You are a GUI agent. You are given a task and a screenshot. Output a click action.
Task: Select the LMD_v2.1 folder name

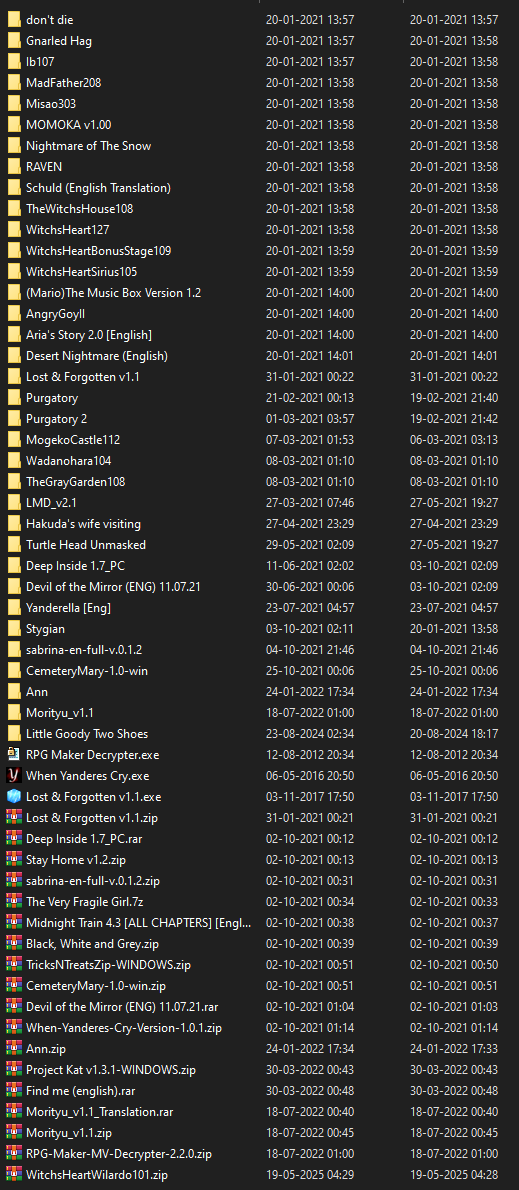[x=52, y=502]
